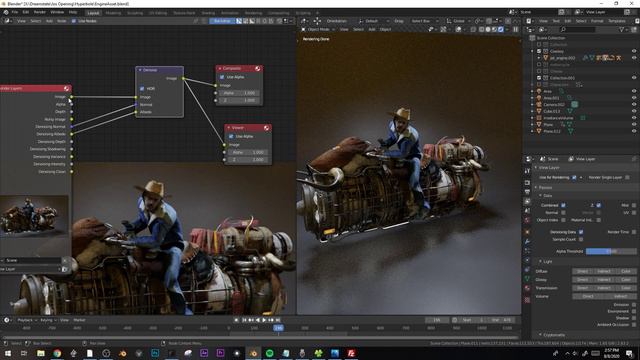Adjust Alpha value on Composite node
This screenshot has width=640, height=360.
point(239,93)
